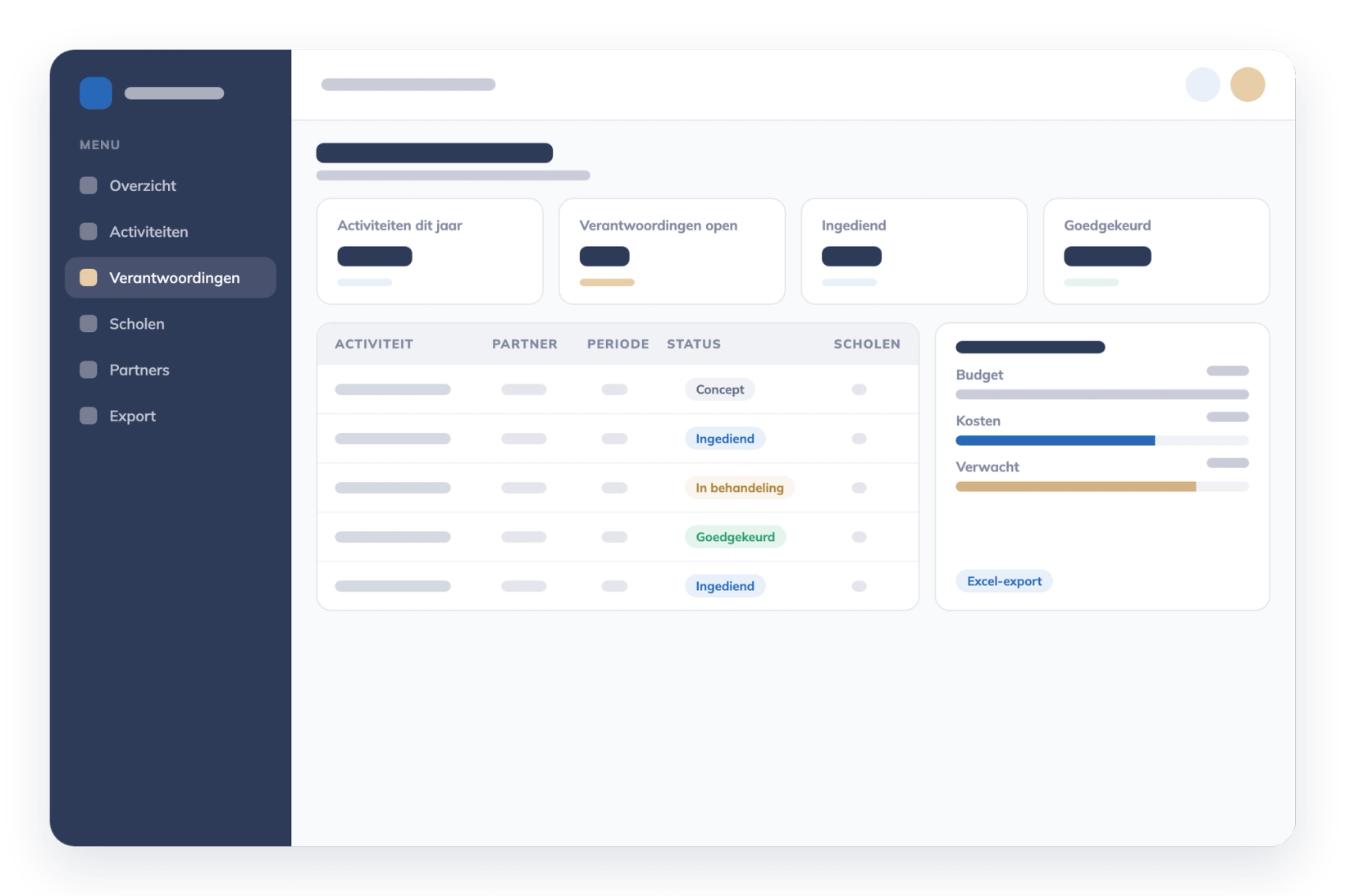Click the Excel-export button
Screen dimensions: 1345x896
[x=1004, y=581]
